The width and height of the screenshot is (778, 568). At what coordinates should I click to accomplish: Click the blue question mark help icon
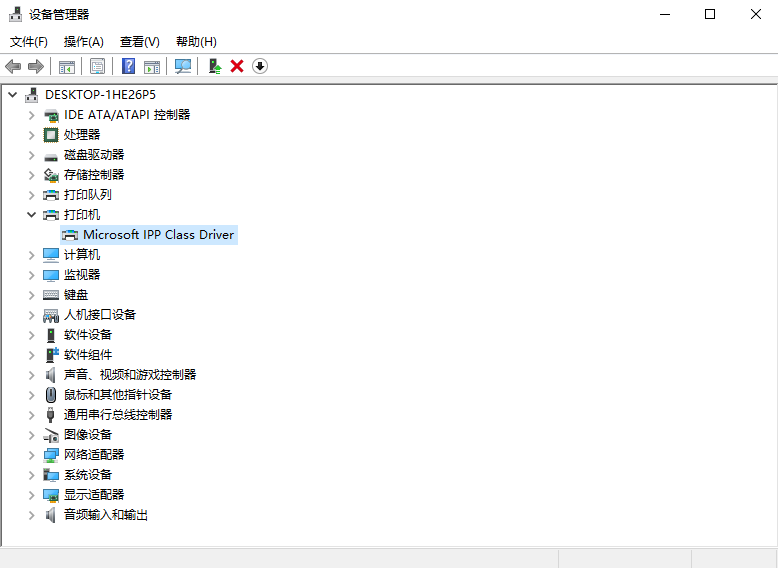point(128,66)
